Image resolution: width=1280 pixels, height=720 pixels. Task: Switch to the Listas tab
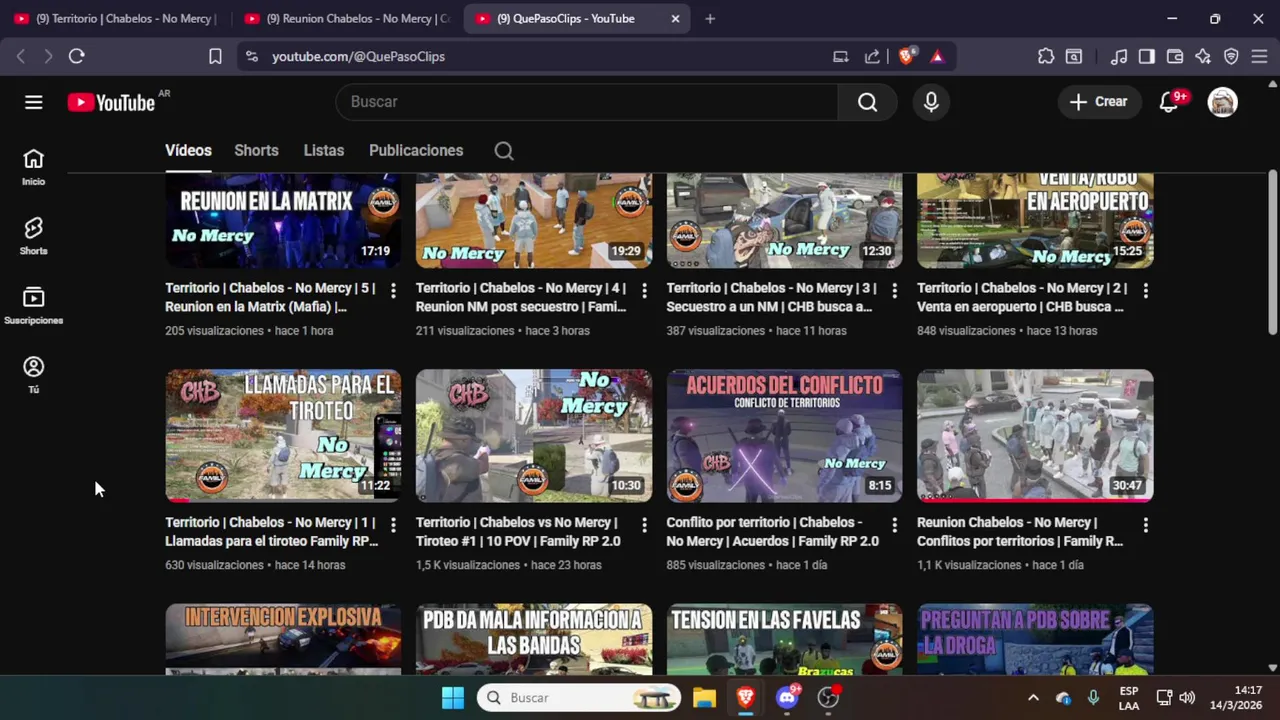click(x=324, y=151)
